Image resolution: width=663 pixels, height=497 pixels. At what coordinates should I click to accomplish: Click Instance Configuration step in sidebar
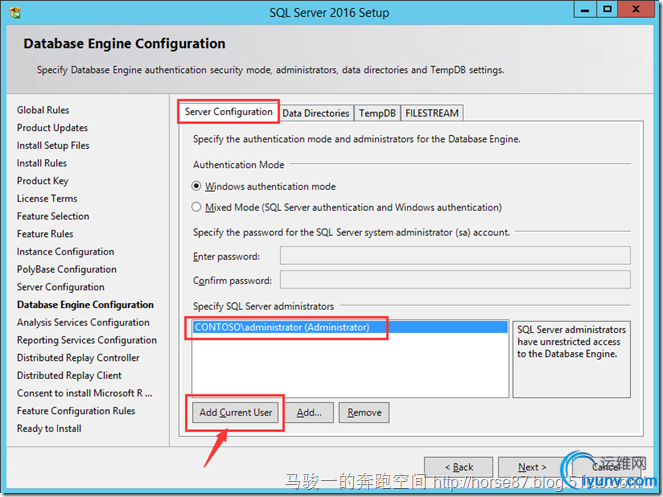(x=66, y=252)
